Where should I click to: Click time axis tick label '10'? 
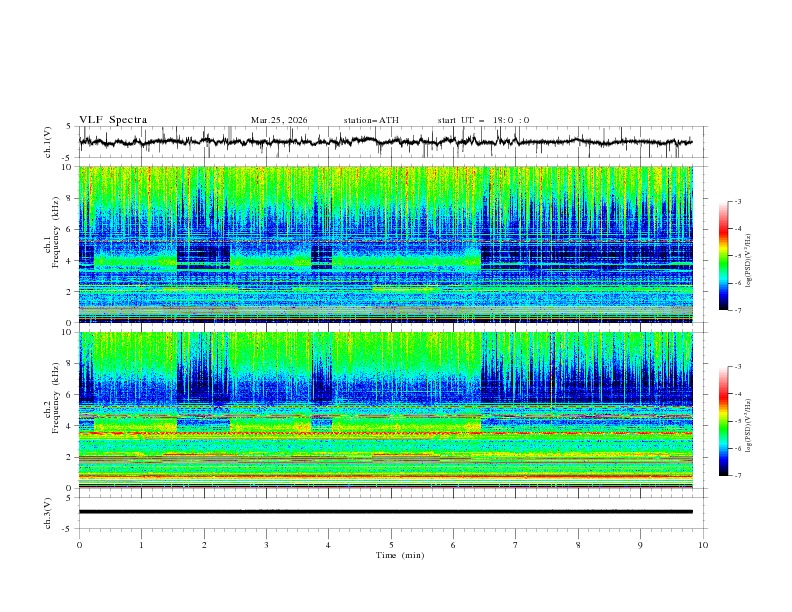pyautogui.click(x=703, y=545)
